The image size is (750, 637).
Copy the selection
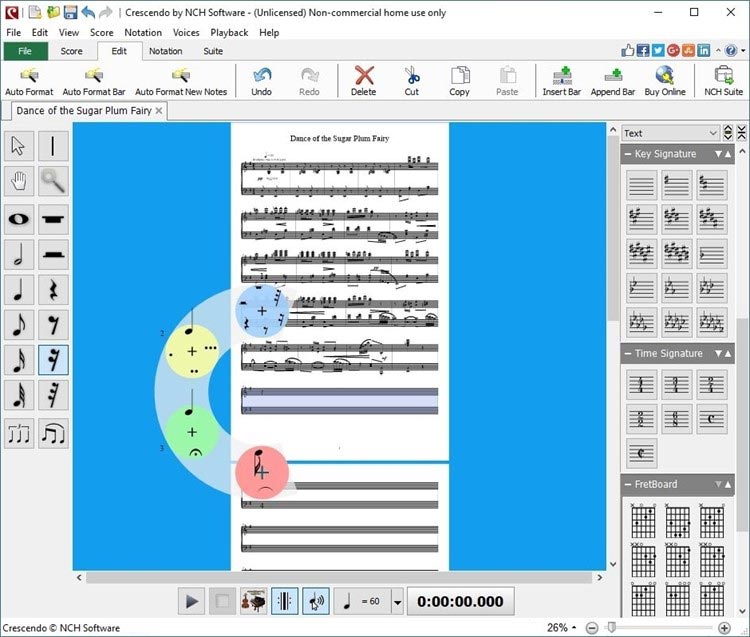point(459,81)
